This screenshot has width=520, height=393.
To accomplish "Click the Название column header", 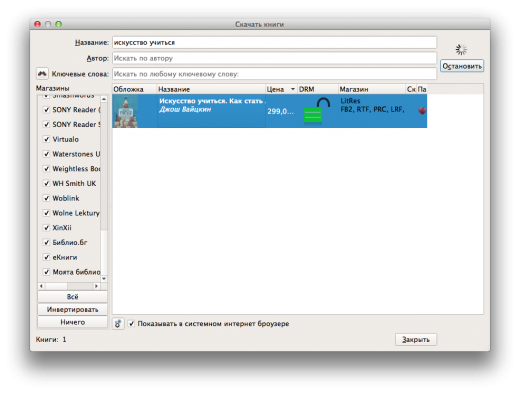I will click(x=211, y=89).
